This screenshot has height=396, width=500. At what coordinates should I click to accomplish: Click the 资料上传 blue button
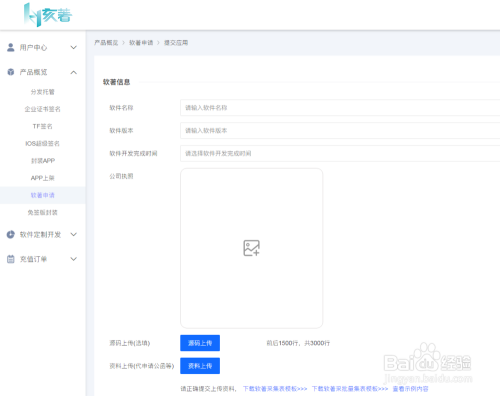tap(200, 366)
